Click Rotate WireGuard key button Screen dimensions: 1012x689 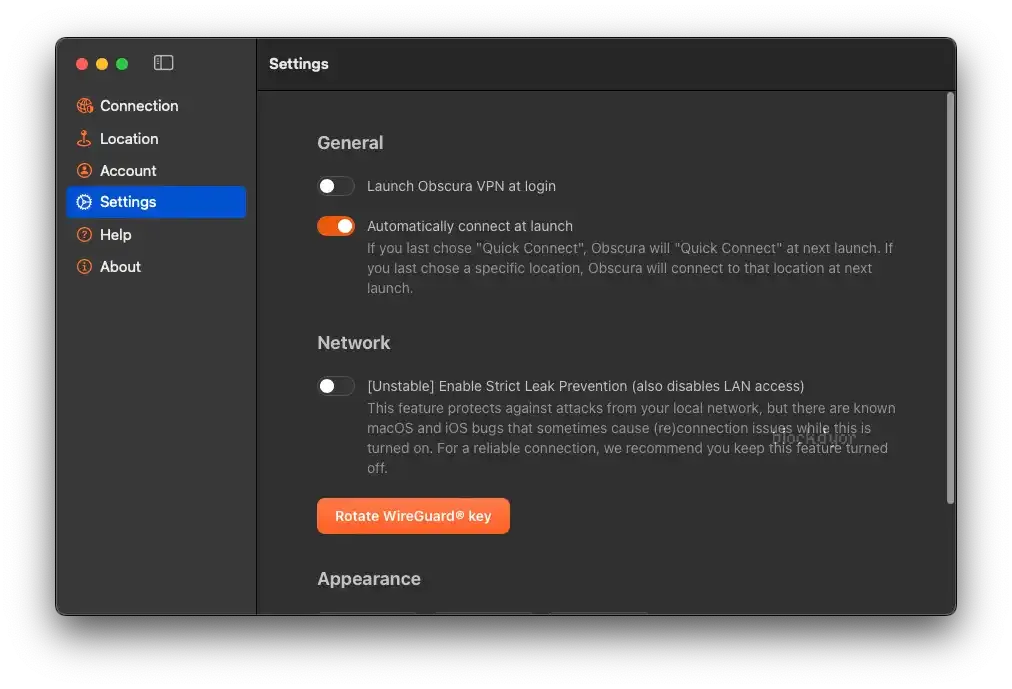point(413,516)
